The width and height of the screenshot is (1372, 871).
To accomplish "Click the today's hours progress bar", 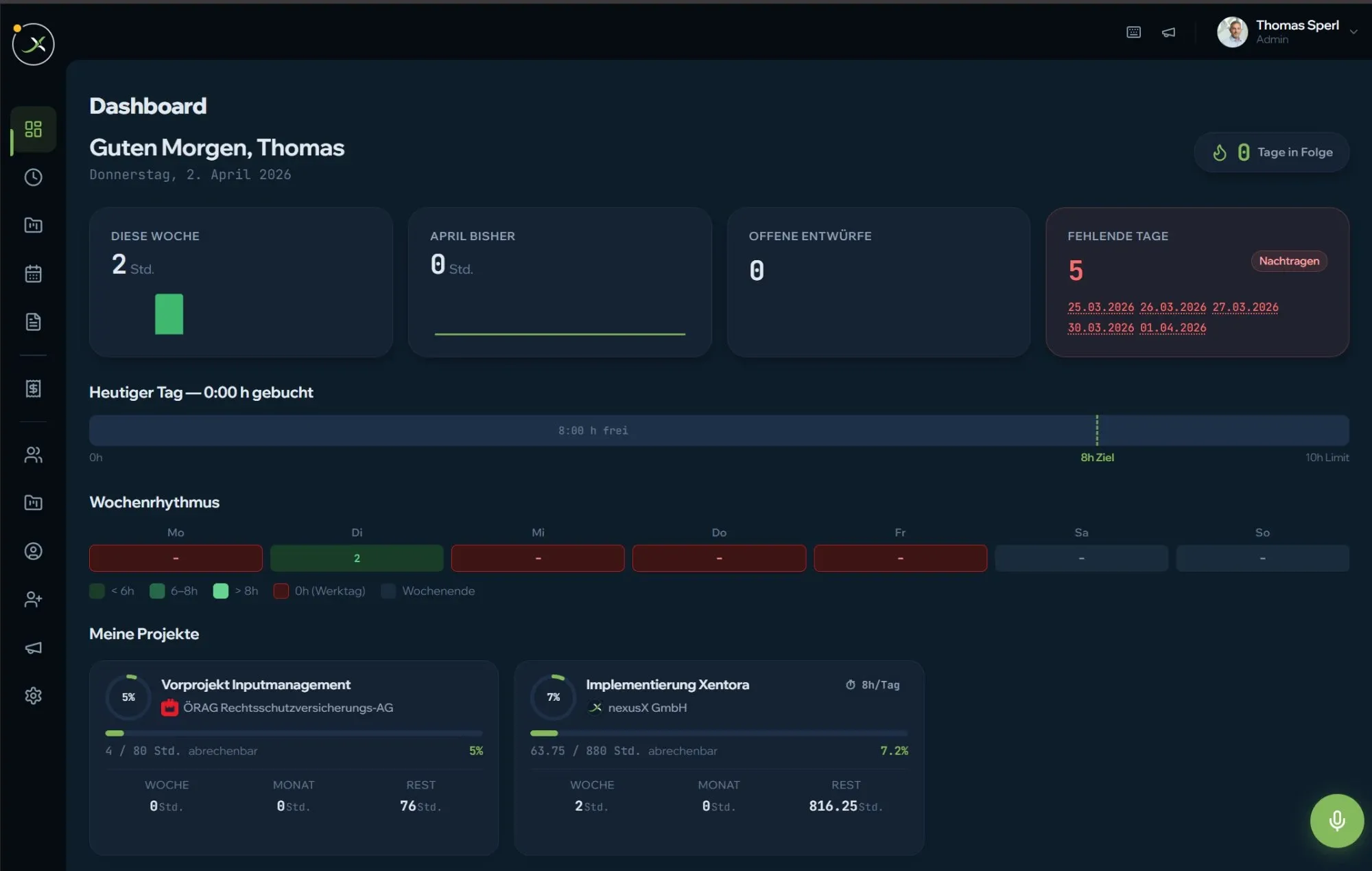I will coord(718,430).
